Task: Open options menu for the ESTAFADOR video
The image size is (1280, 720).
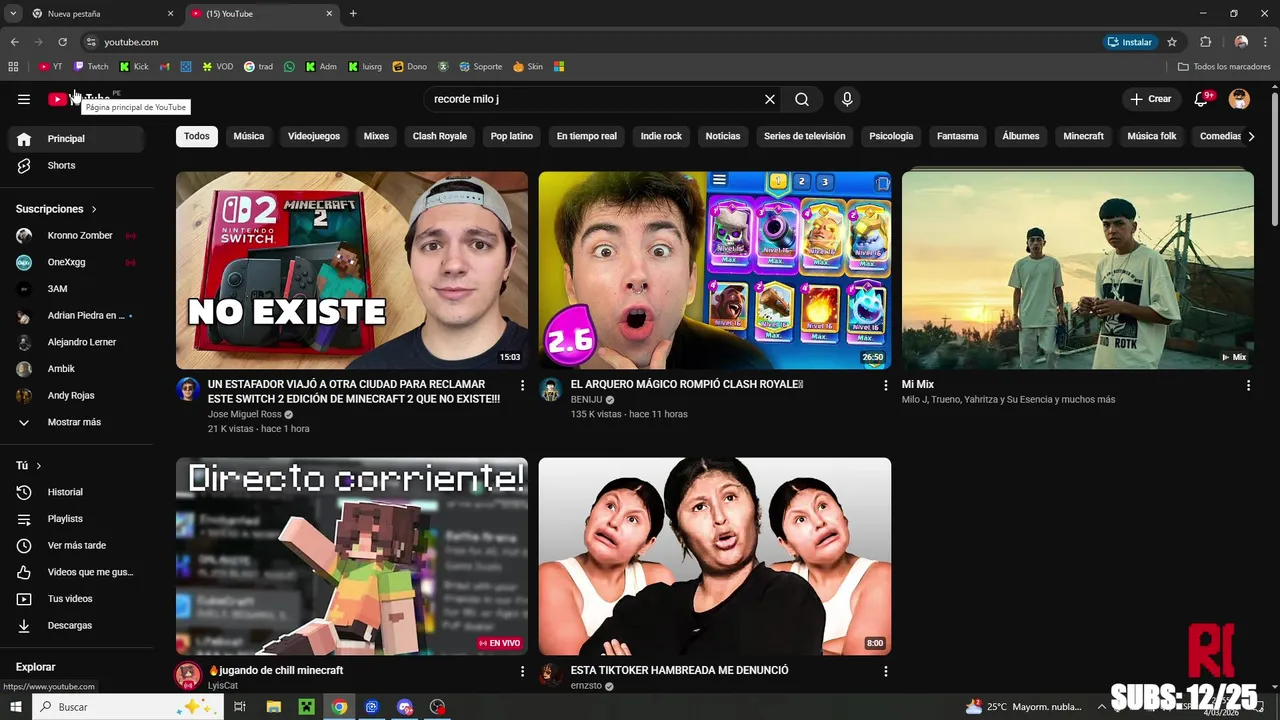Action: [522, 385]
